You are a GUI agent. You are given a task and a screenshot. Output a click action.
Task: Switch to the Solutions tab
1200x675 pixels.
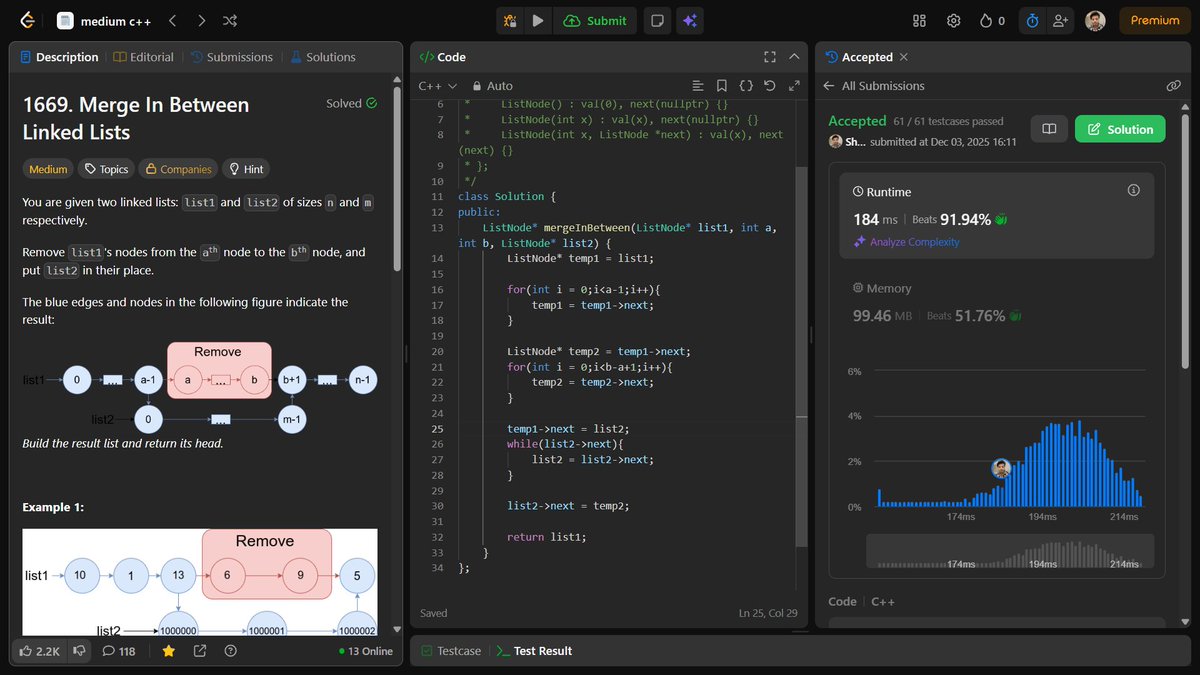pyautogui.click(x=323, y=57)
